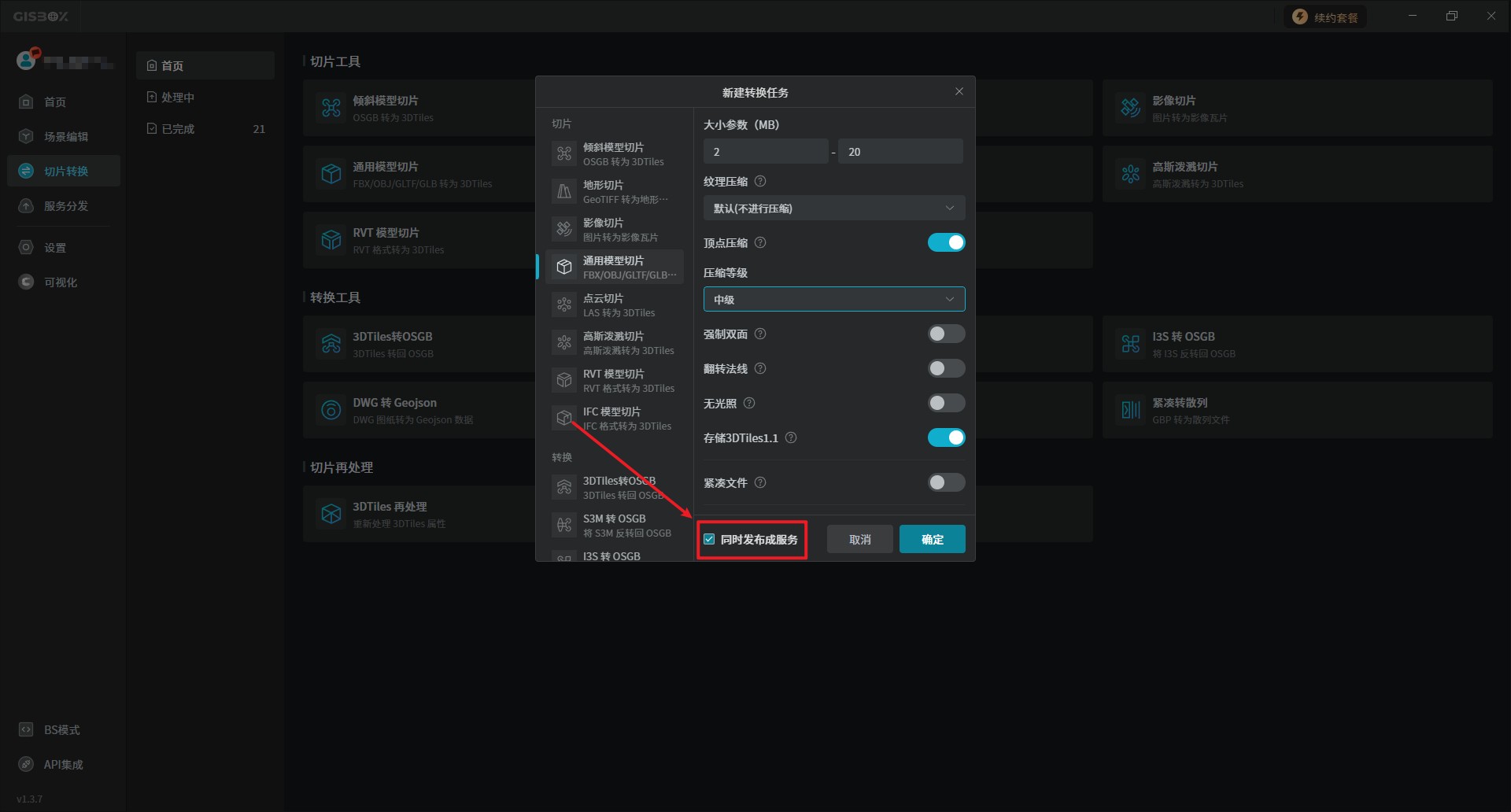Open the 纹理压缩 dropdown
This screenshot has height=812, width=1511.
833,209
